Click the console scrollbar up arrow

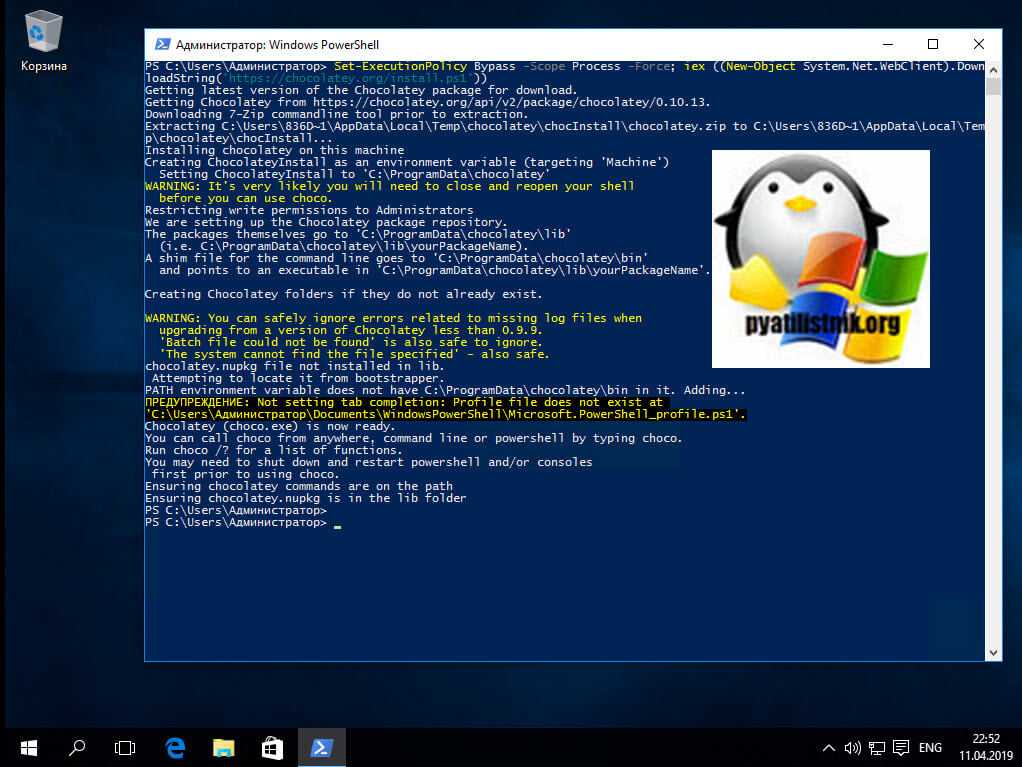[x=993, y=68]
